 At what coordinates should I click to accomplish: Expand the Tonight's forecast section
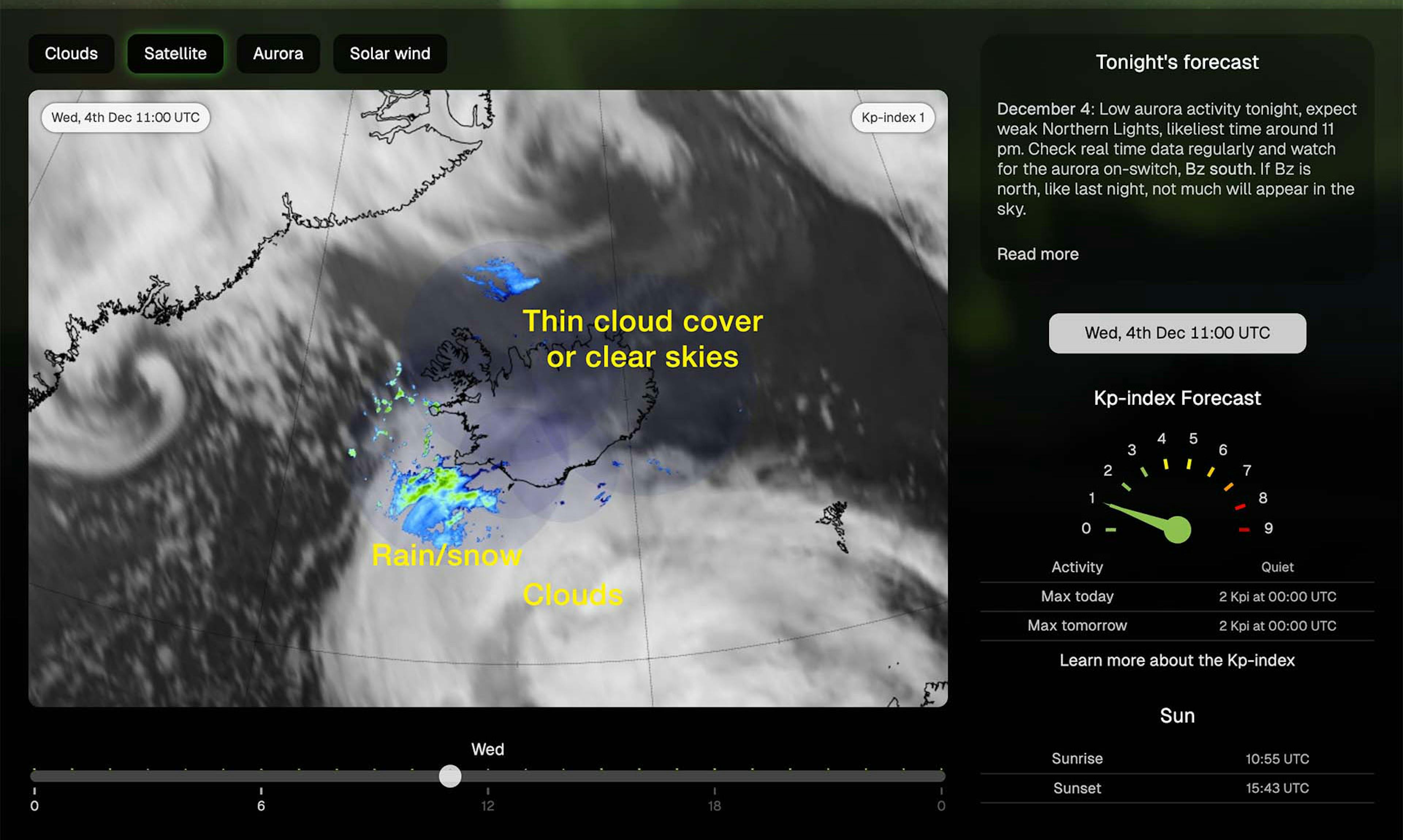tap(1037, 253)
